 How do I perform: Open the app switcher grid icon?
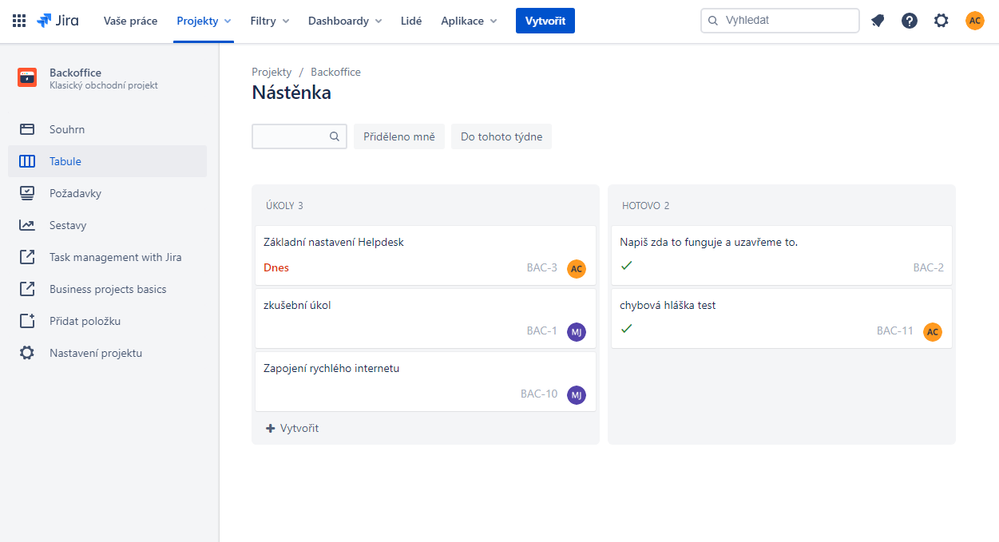click(19, 20)
